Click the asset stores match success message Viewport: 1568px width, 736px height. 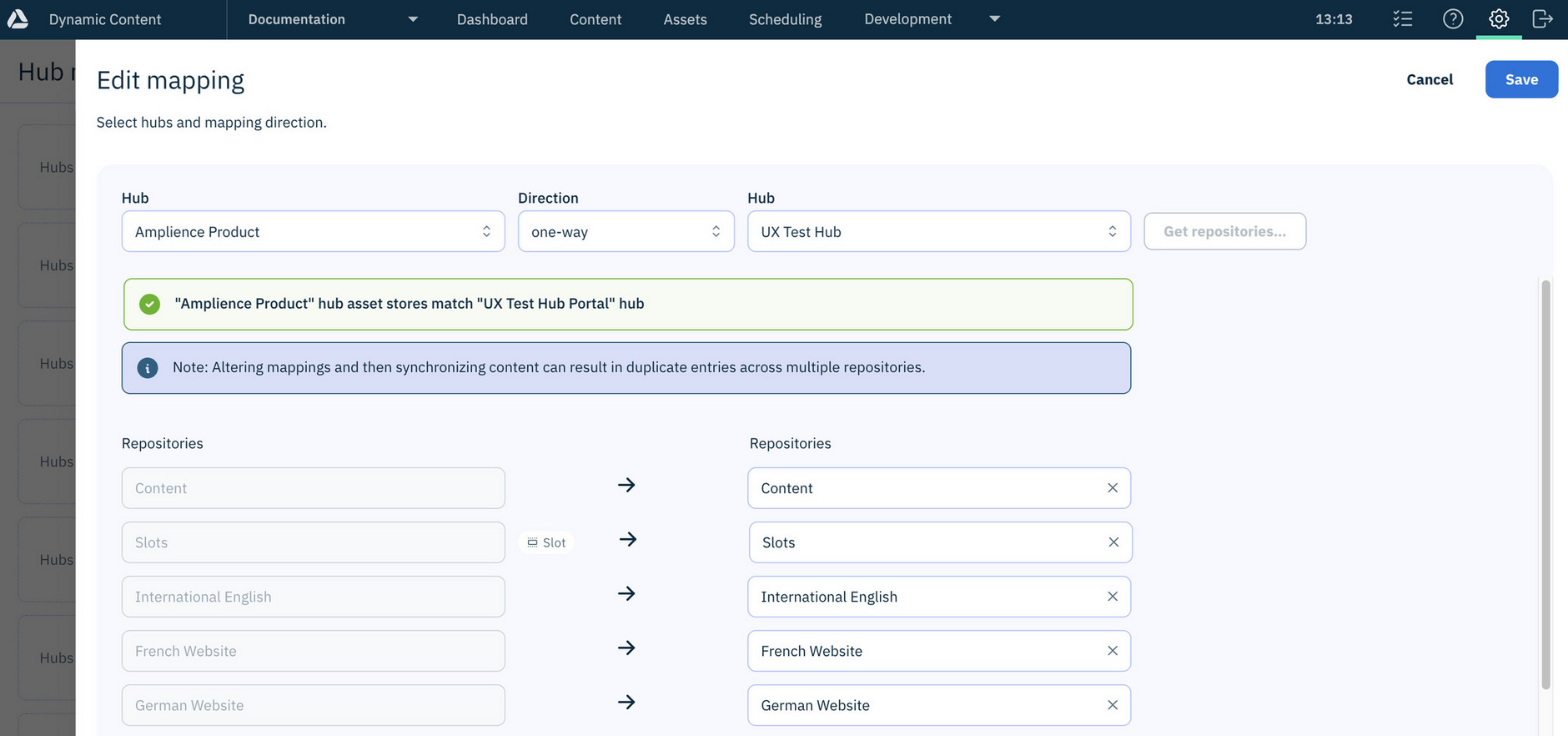pyautogui.click(x=628, y=304)
